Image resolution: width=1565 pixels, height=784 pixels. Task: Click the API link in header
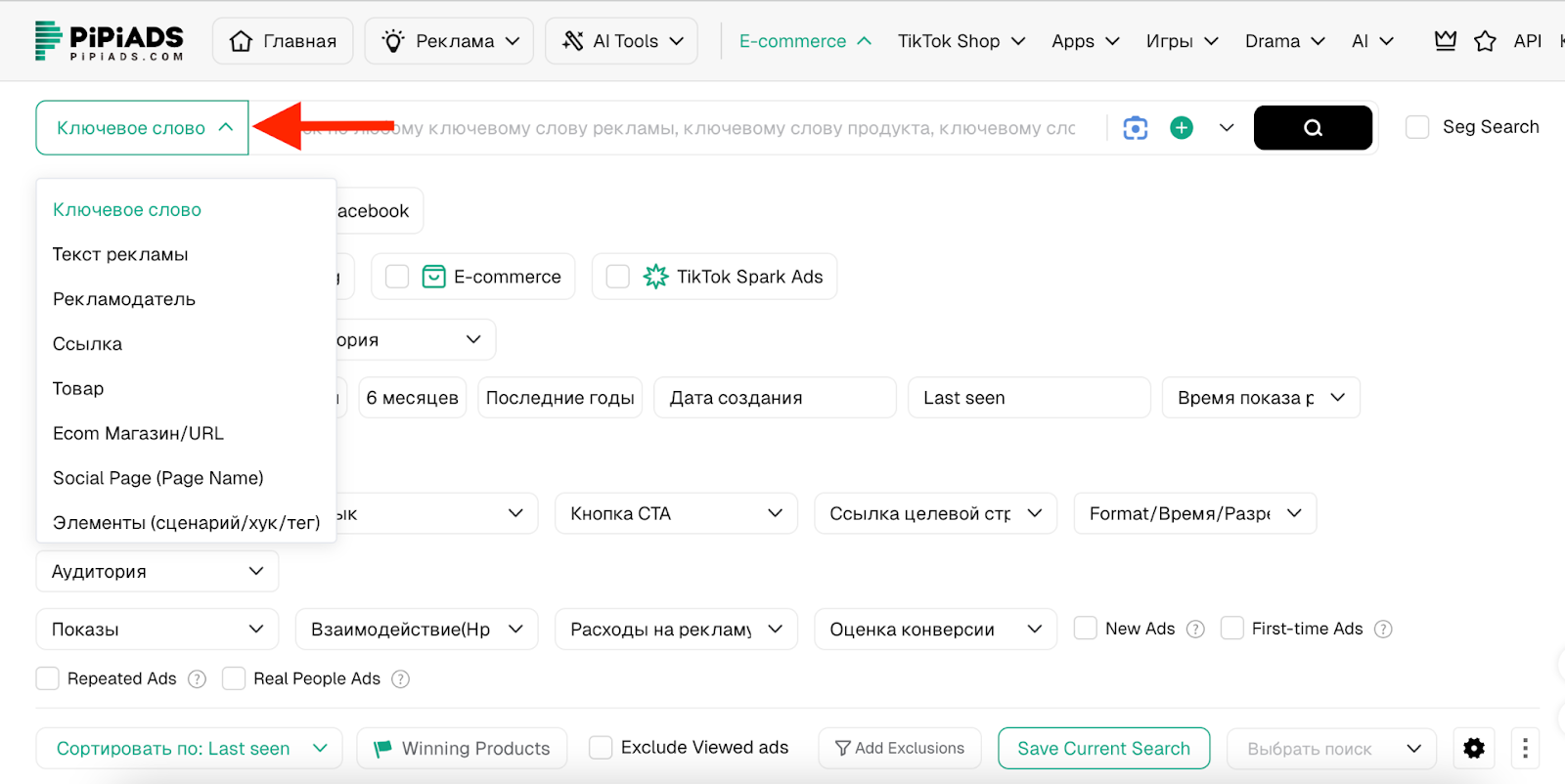tap(1527, 41)
